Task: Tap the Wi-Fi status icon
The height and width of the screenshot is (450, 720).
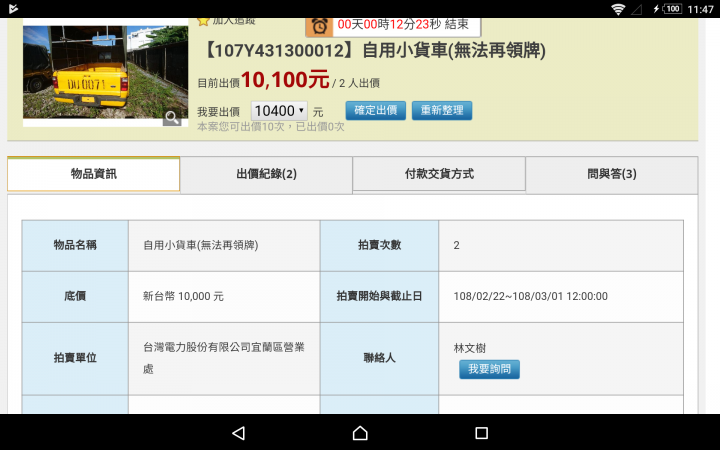Action: [x=618, y=9]
